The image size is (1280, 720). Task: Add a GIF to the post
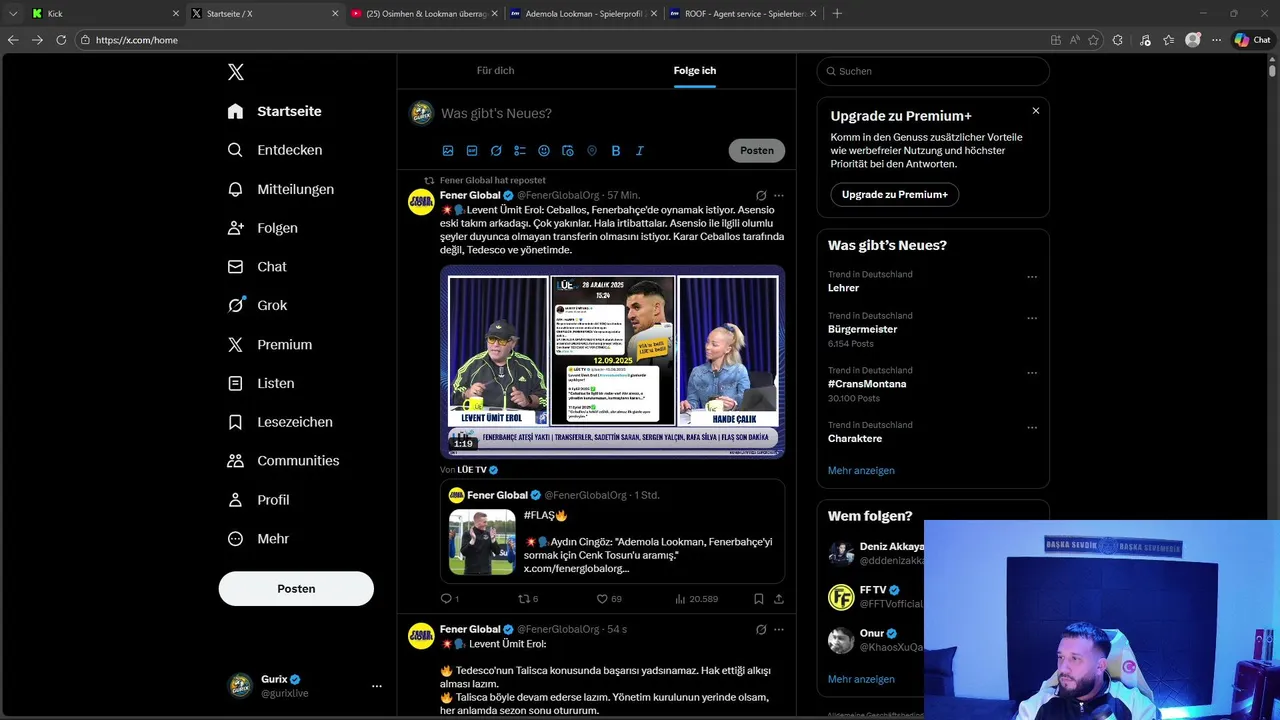point(472,151)
